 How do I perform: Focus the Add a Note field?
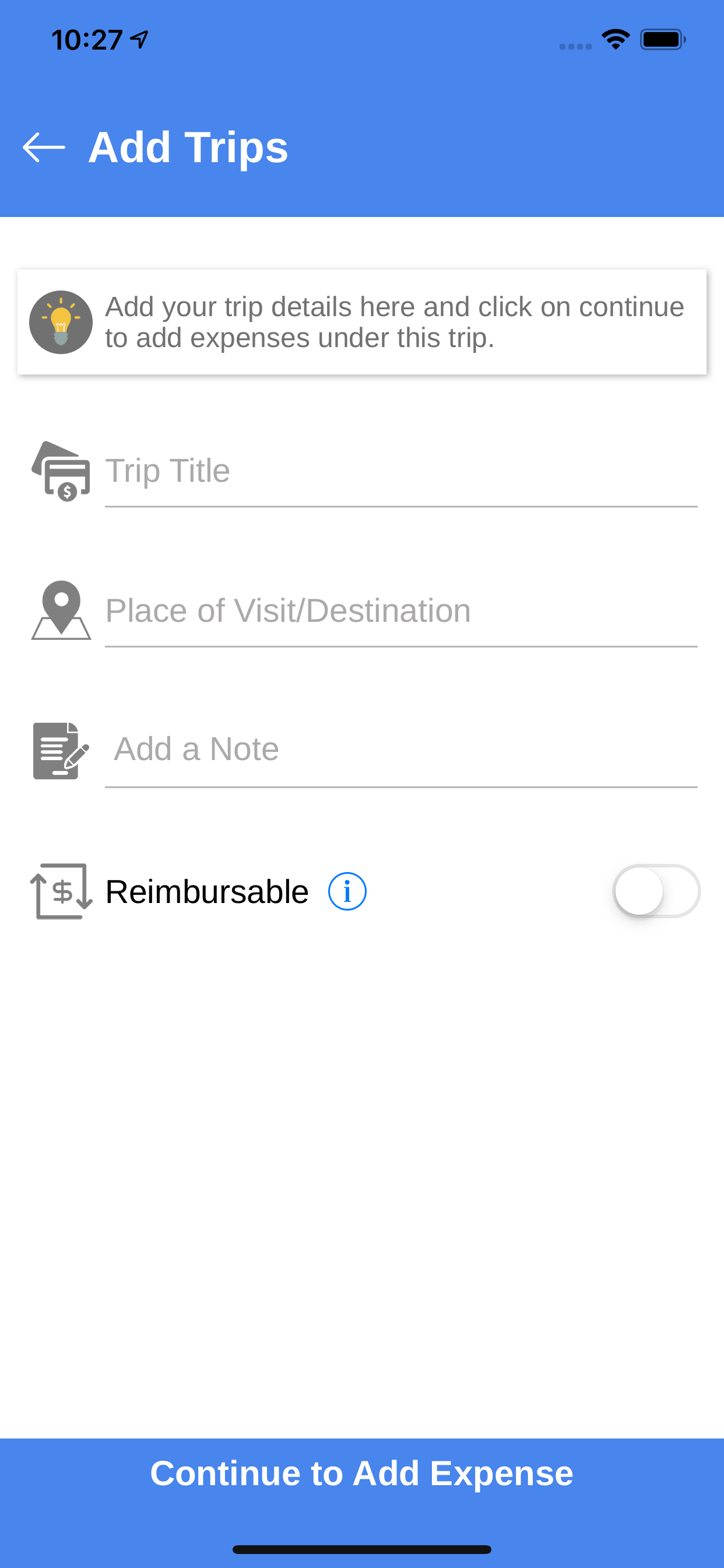tap(401, 751)
